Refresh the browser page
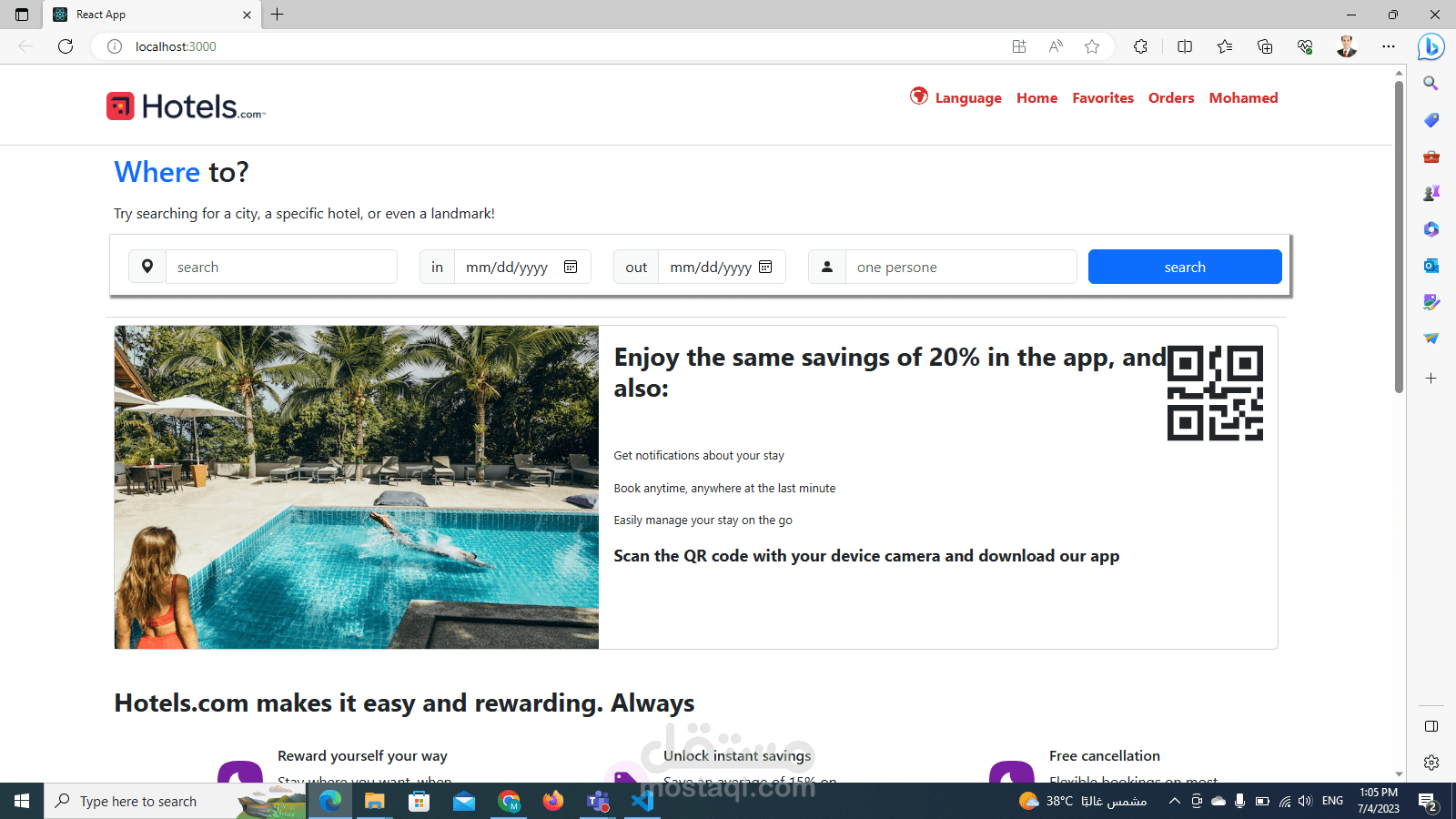Screen dimensions: 1456x819 (66, 46)
